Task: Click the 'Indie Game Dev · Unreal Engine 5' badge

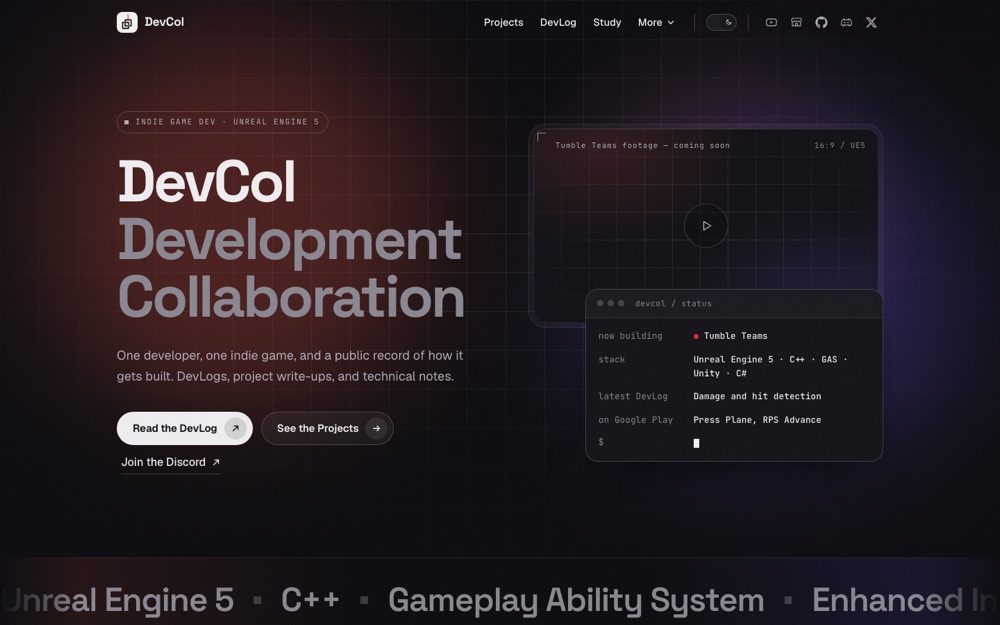Action: click(223, 122)
